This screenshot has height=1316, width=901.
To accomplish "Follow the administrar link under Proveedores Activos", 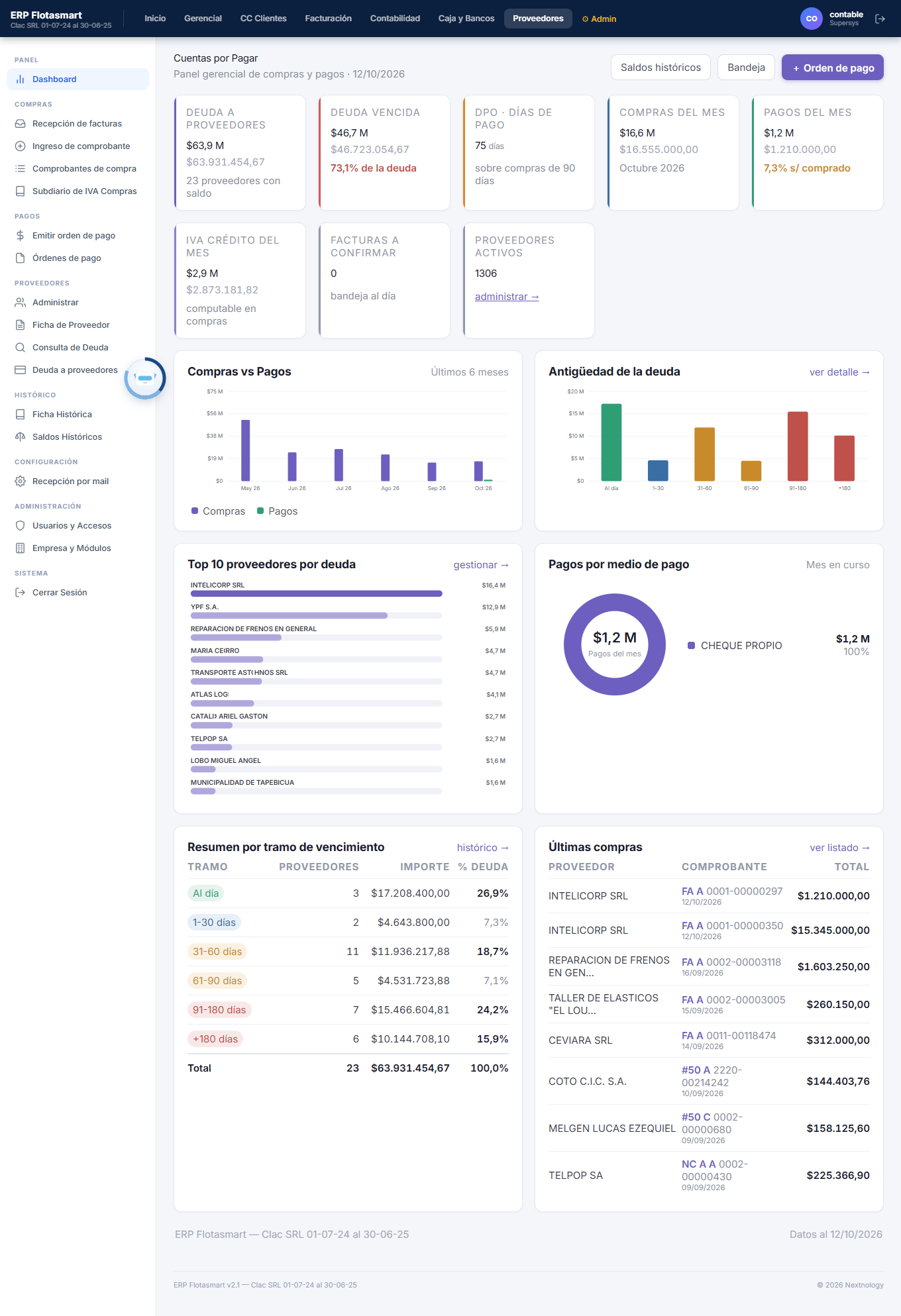I will point(507,297).
